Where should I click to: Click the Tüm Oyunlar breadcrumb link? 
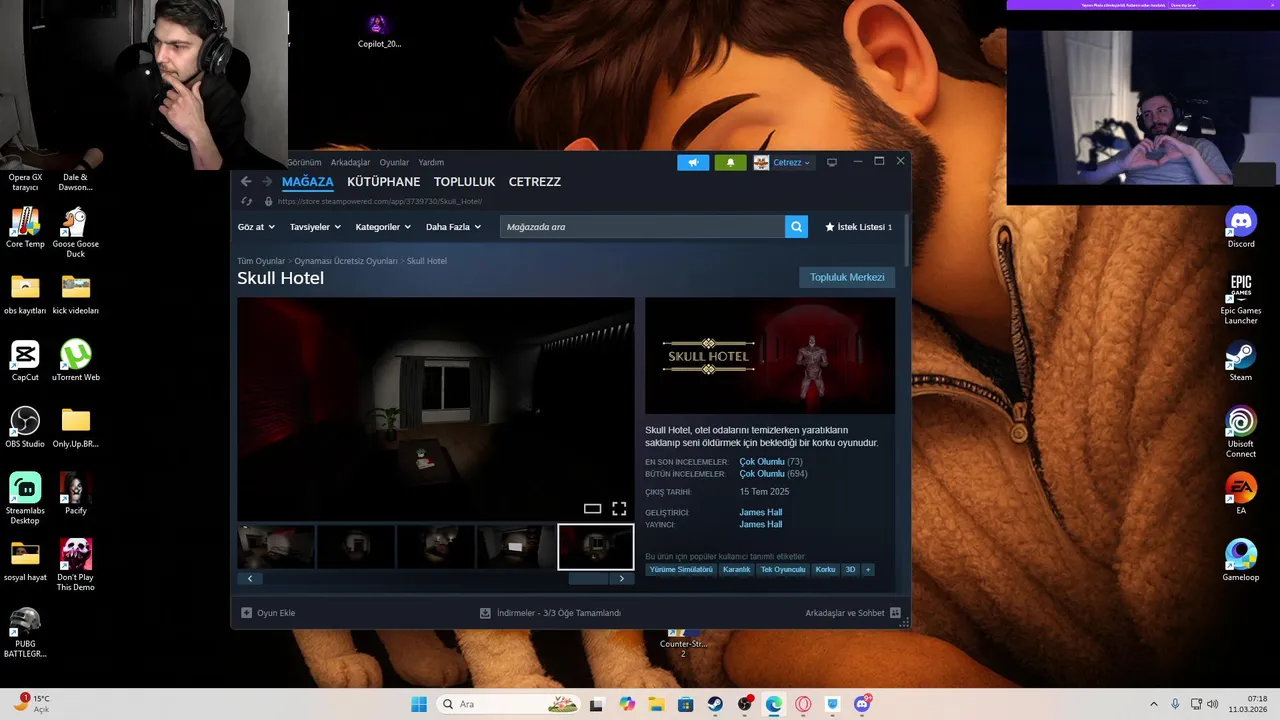[x=261, y=261]
